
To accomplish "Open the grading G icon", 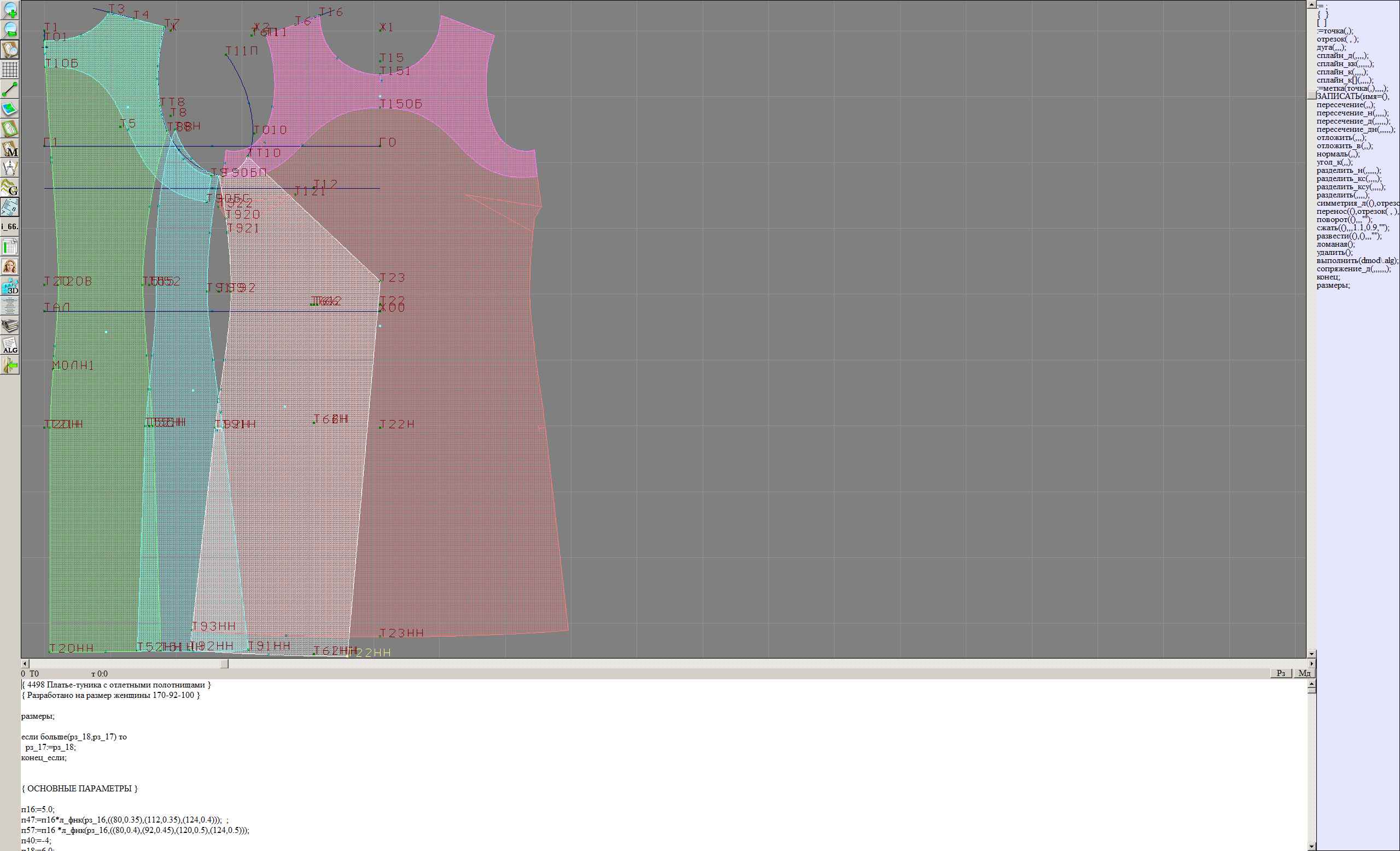I will [x=10, y=188].
